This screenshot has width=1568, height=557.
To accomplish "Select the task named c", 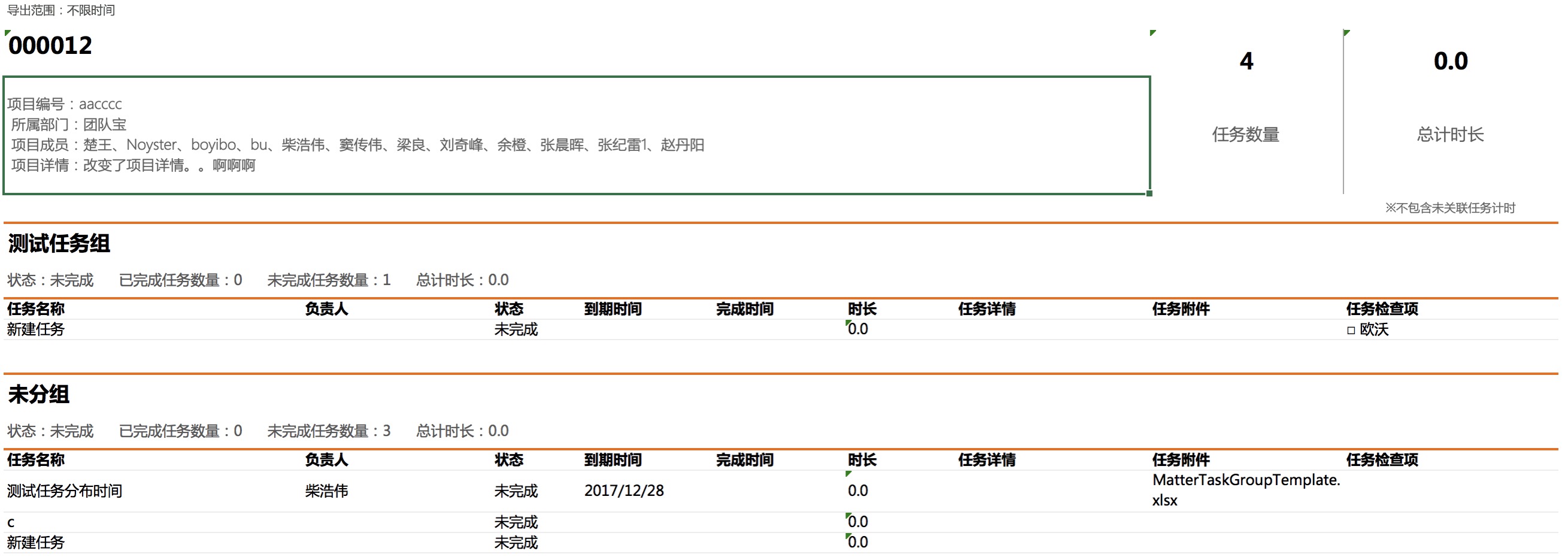I will [10, 522].
